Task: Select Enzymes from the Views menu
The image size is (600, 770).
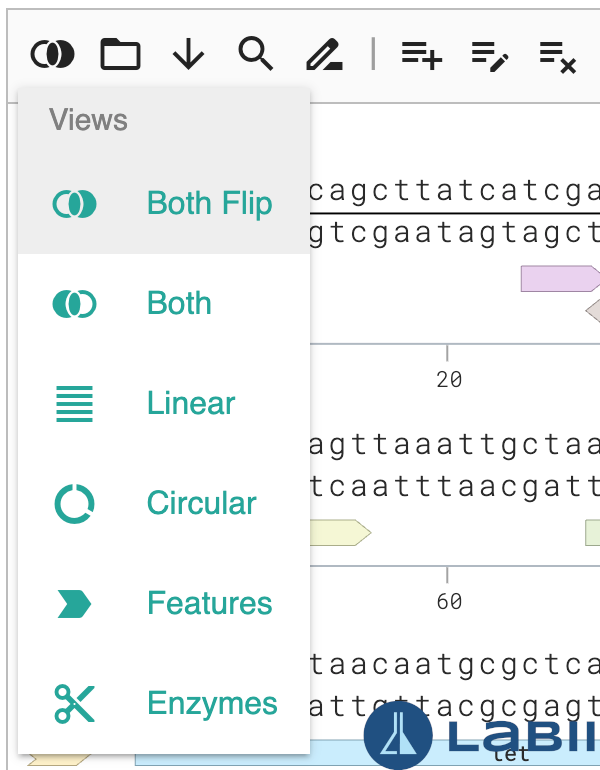Action: (x=212, y=704)
